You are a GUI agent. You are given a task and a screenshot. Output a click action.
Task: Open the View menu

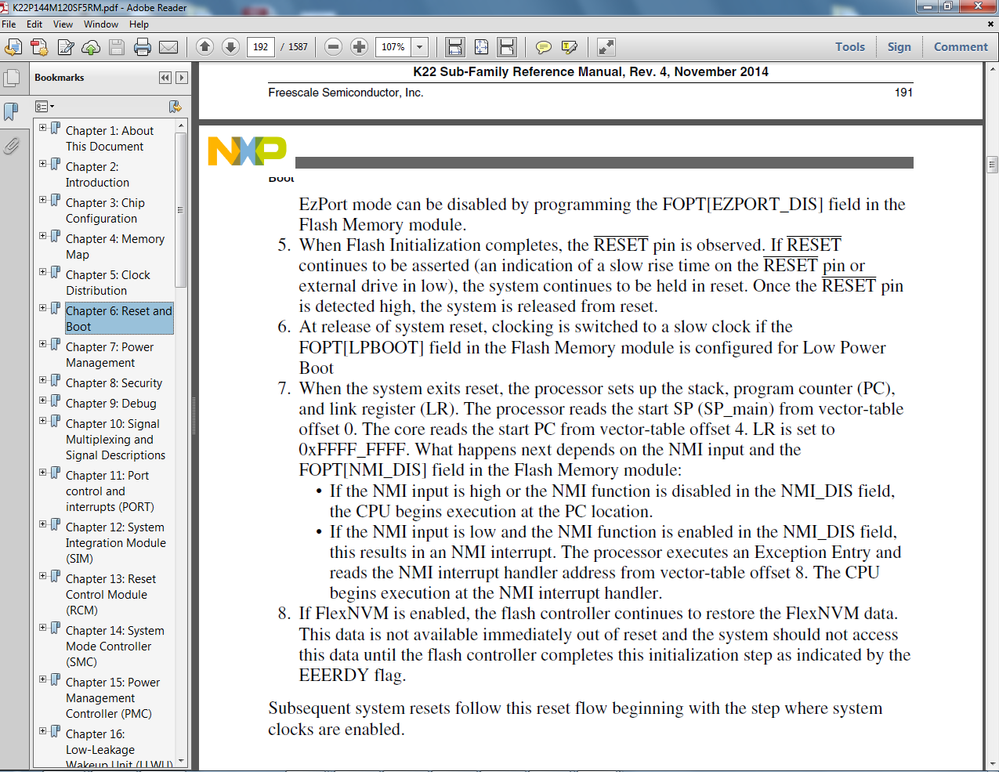click(62, 24)
